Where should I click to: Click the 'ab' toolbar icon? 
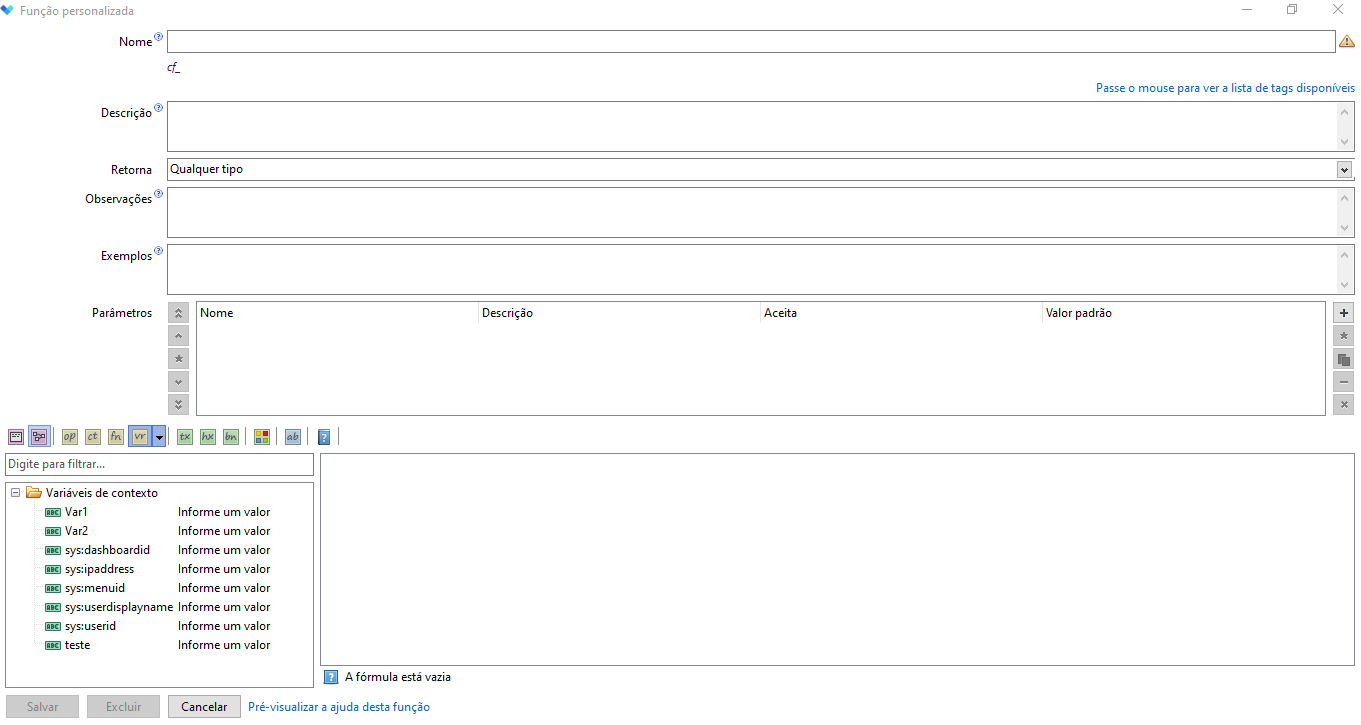(x=293, y=437)
